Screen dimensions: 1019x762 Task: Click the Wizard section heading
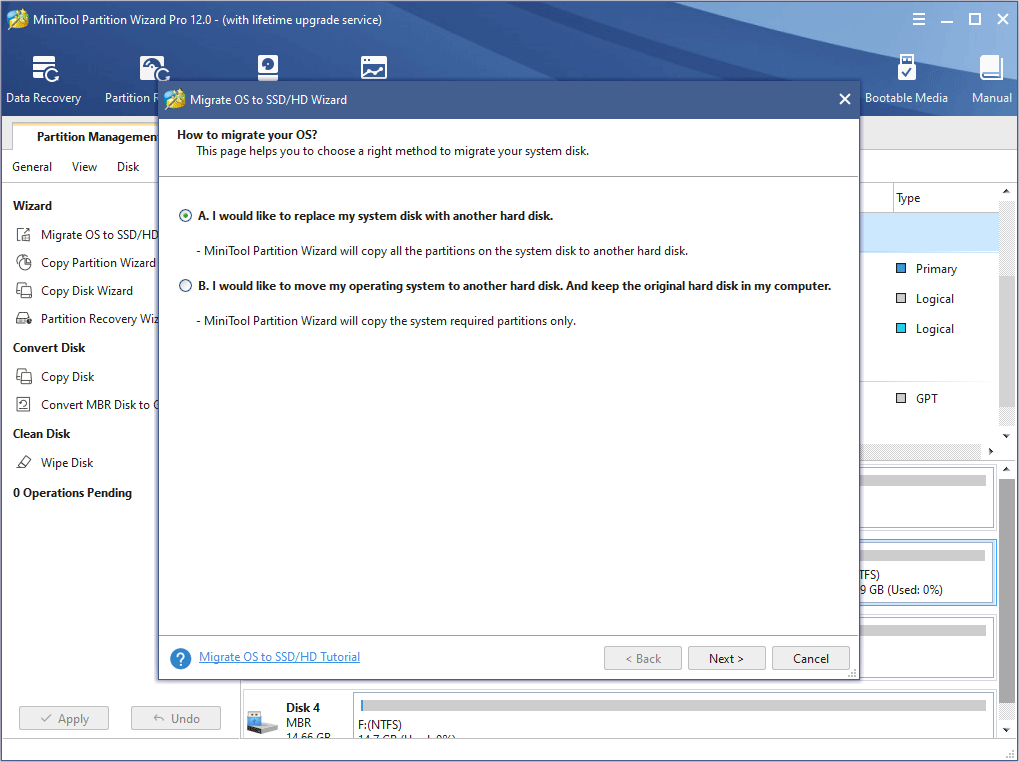[x=32, y=205]
